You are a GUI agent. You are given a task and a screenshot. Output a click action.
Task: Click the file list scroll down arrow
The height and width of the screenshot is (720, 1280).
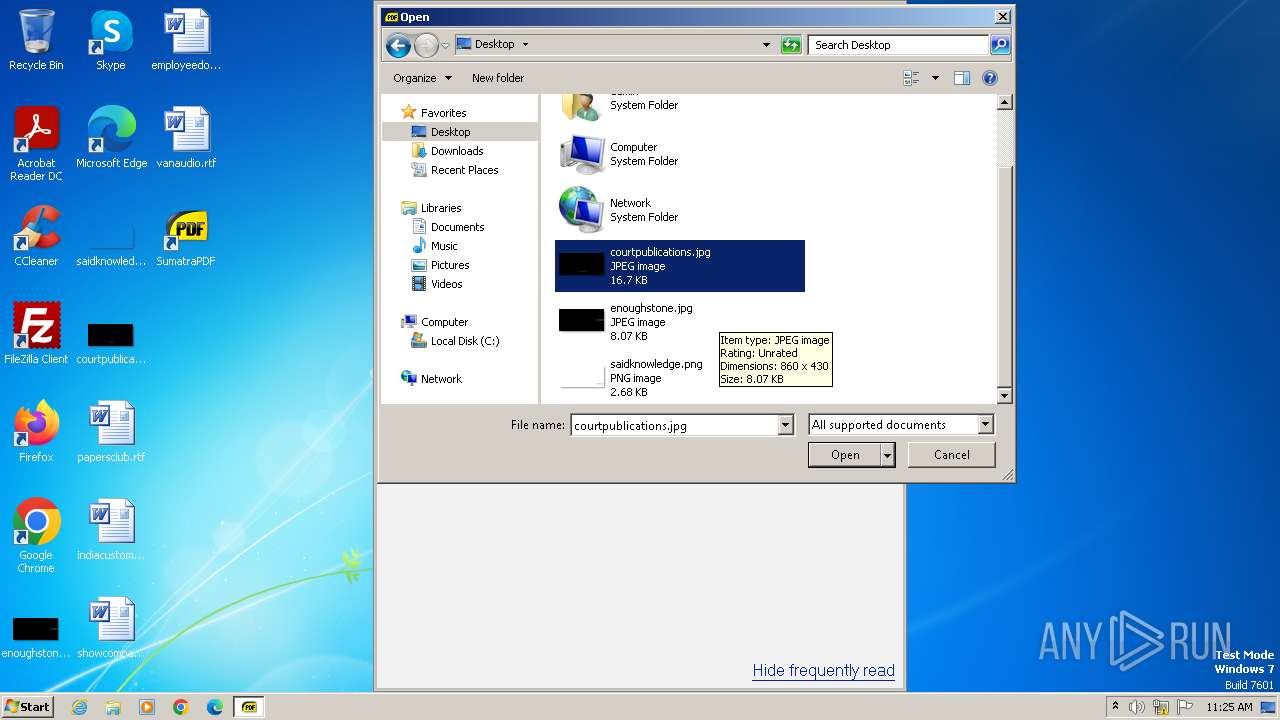(1005, 396)
